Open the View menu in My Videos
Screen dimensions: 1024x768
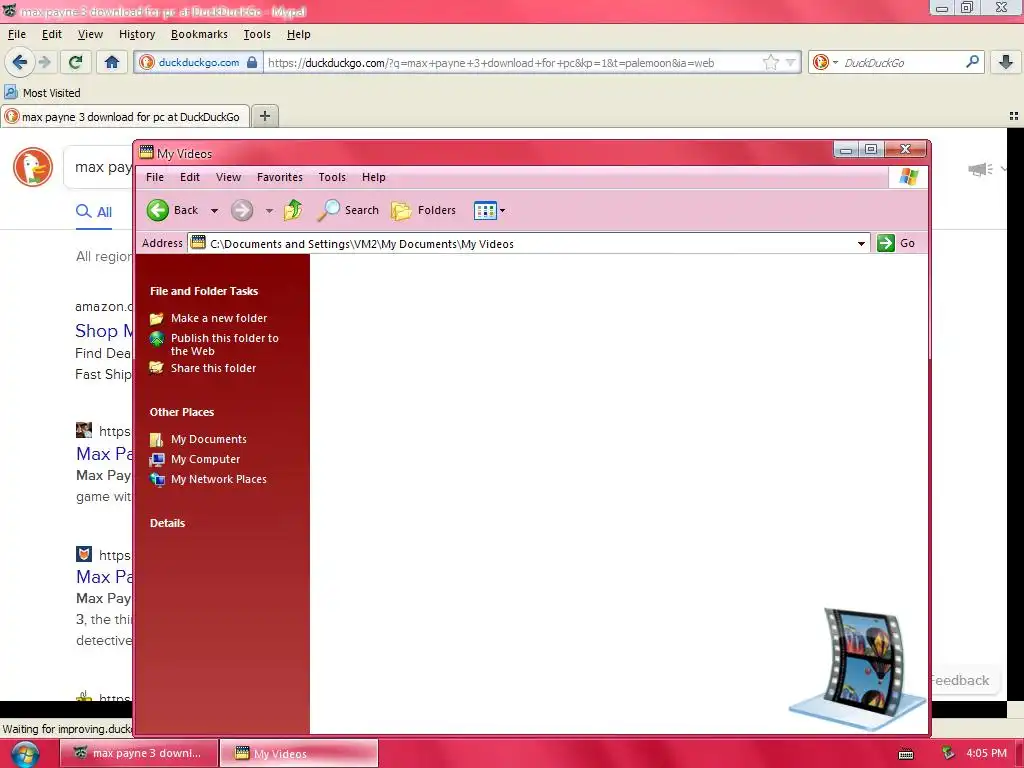[x=229, y=177]
